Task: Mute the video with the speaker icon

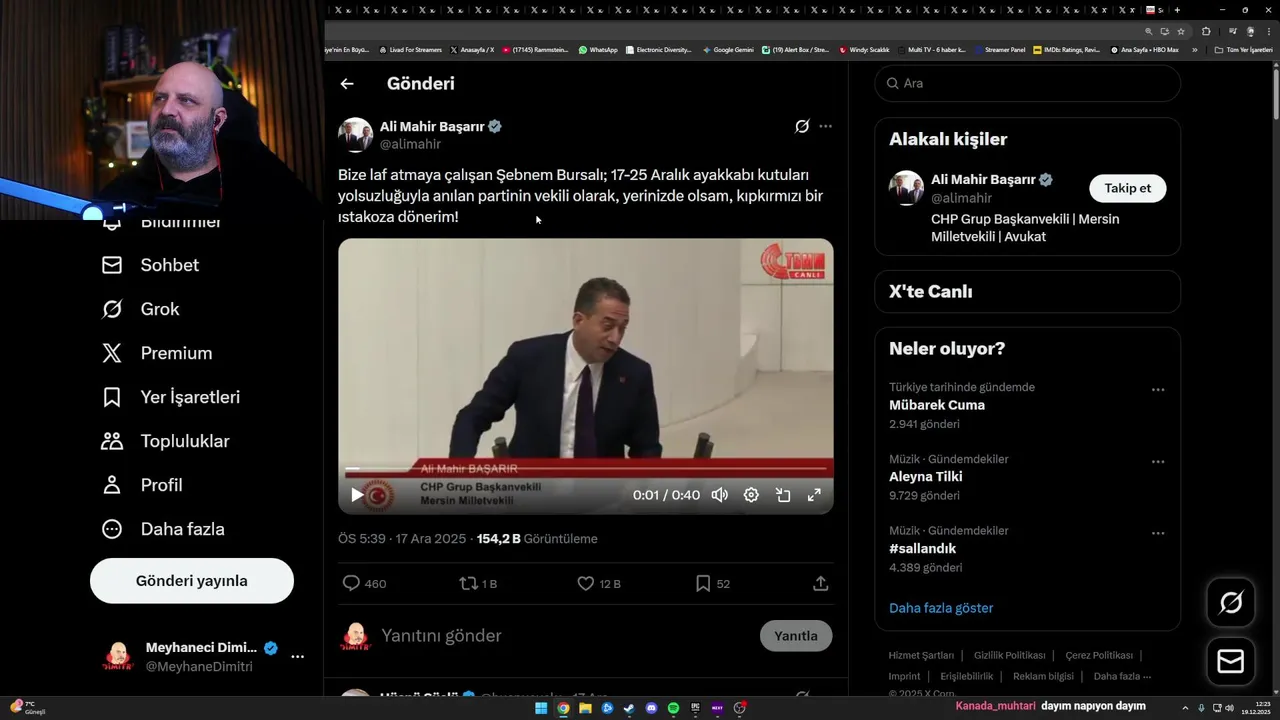Action: 719,495
